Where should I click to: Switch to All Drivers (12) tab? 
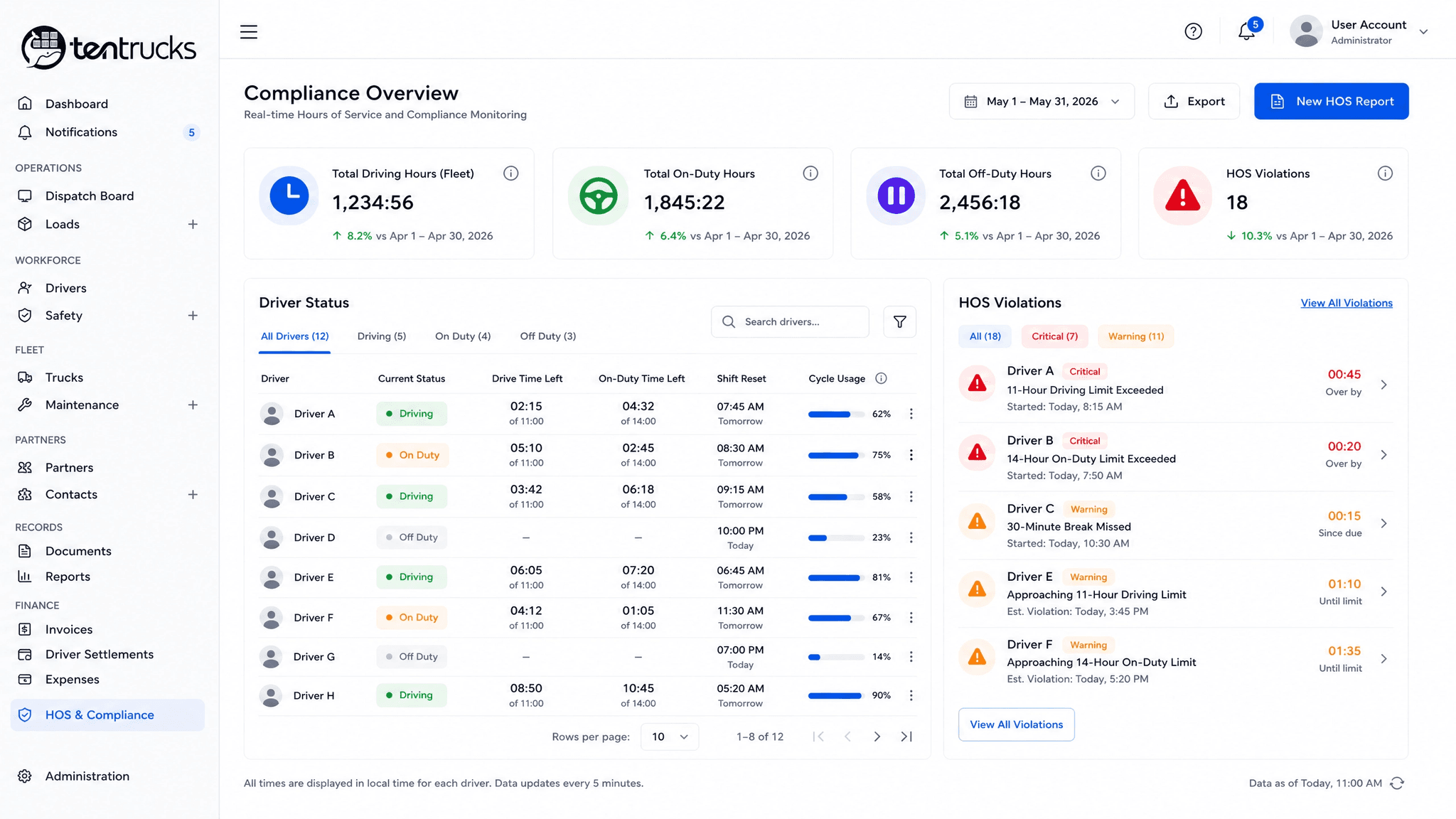[295, 336]
